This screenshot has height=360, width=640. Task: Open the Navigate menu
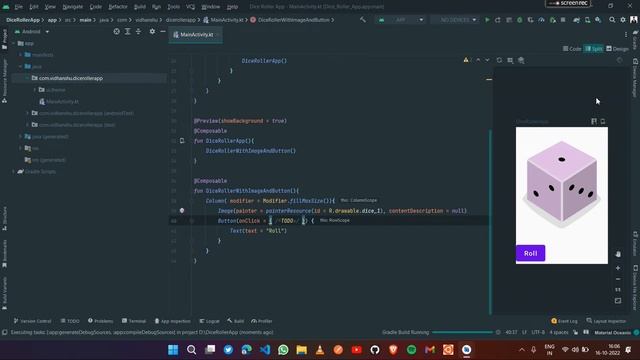(73, 7)
